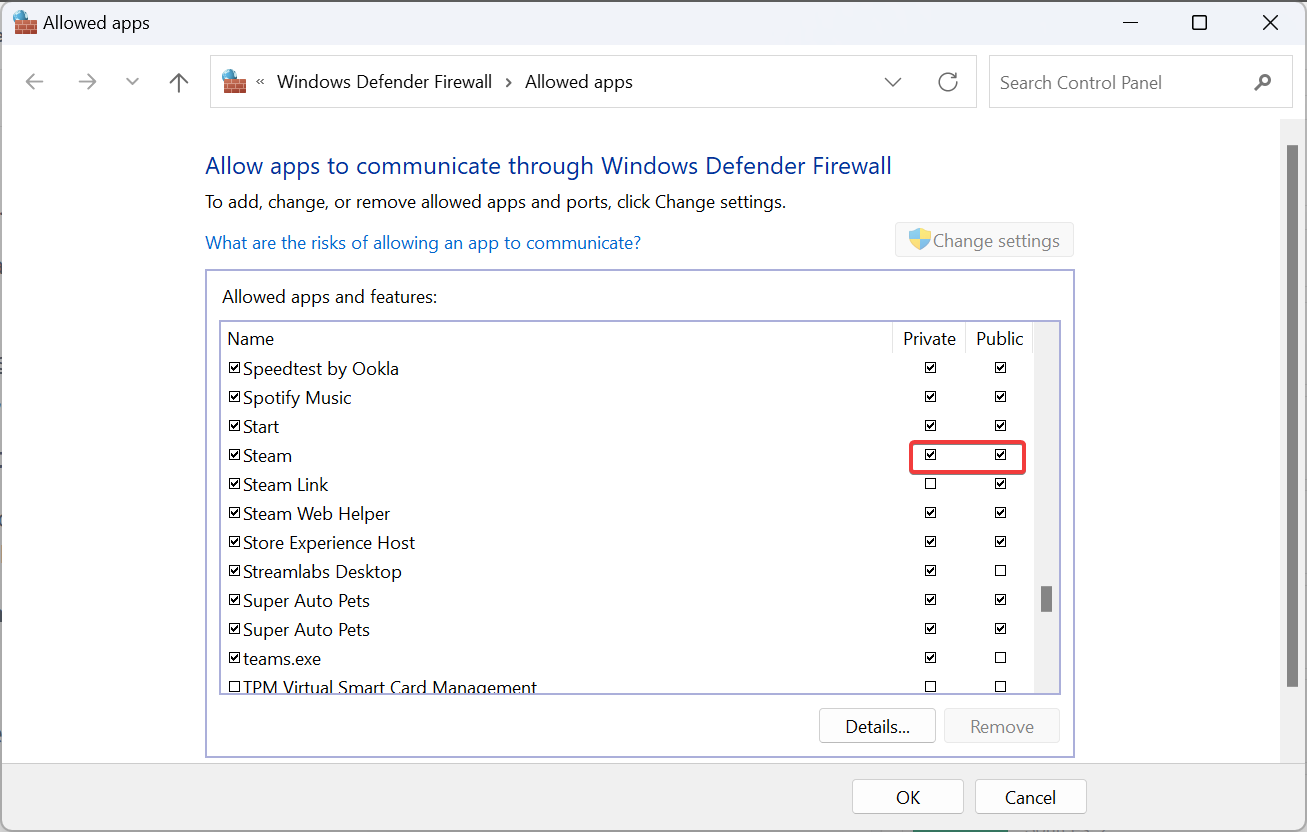Refresh the Allowed apps page
This screenshot has height=832, width=1307.
click(948, 82)
